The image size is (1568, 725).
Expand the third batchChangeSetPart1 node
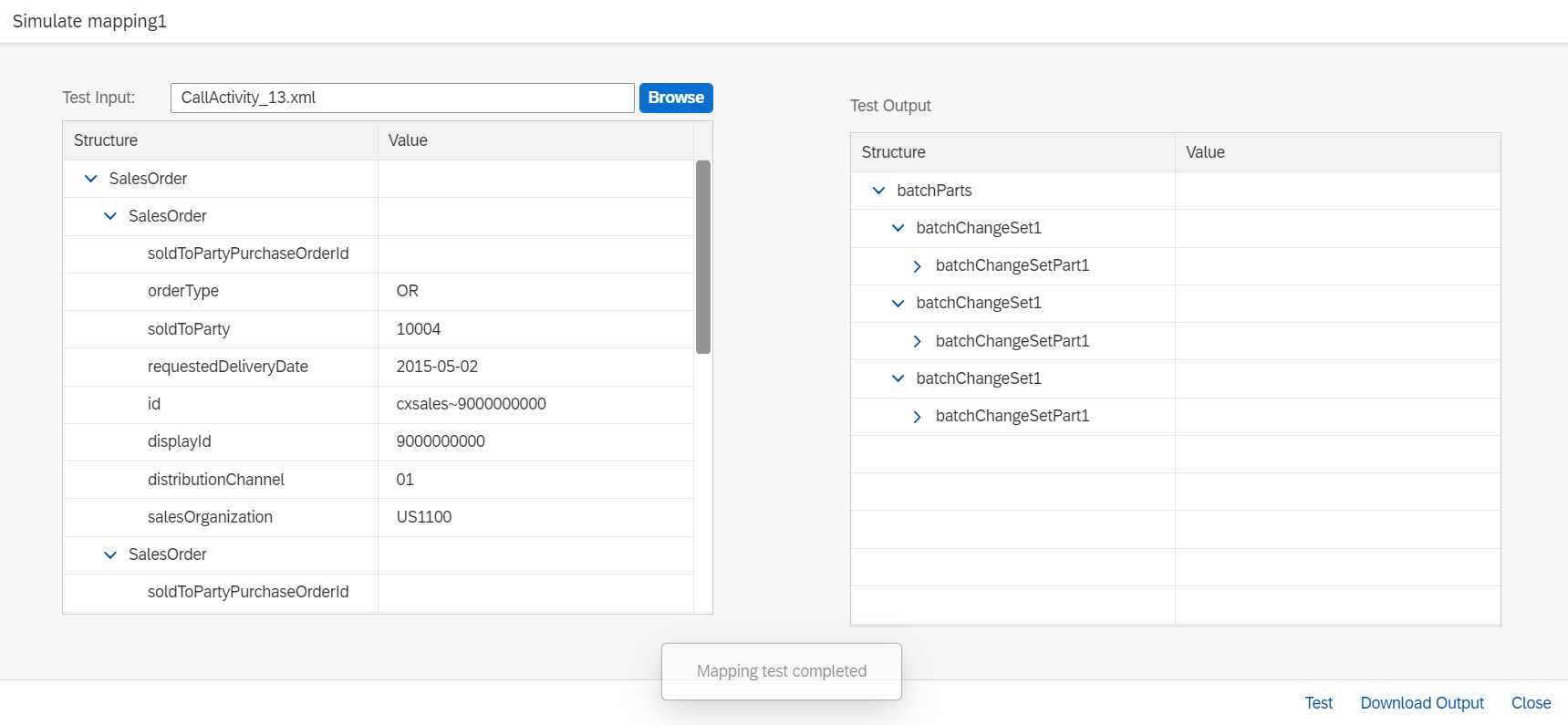pos(917,417)
